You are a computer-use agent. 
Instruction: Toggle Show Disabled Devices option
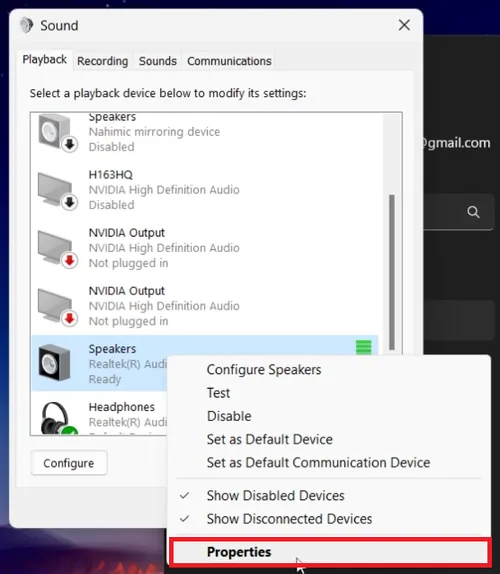pos(276,496)
